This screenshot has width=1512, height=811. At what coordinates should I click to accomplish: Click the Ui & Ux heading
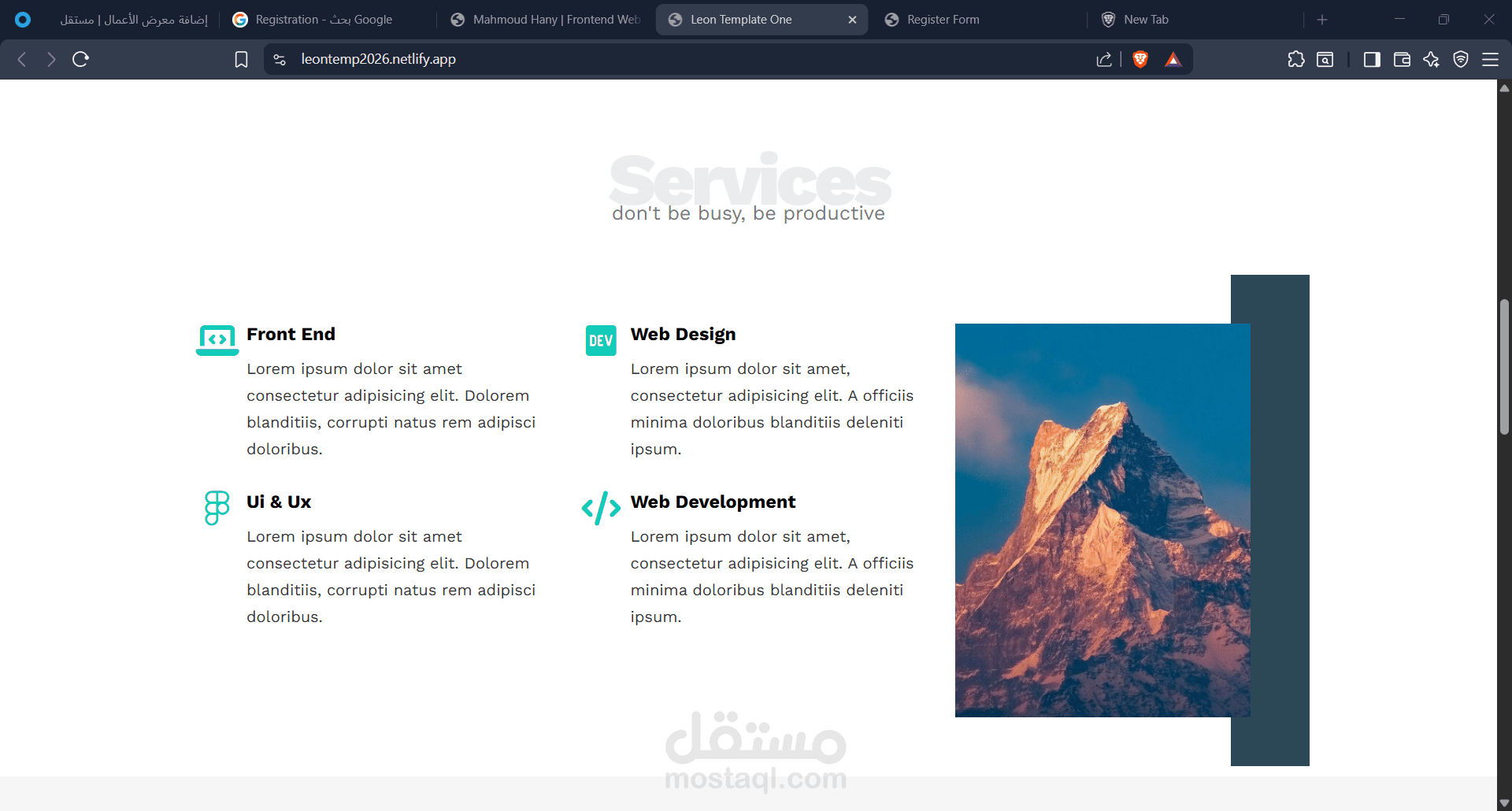tap(279, 502)
